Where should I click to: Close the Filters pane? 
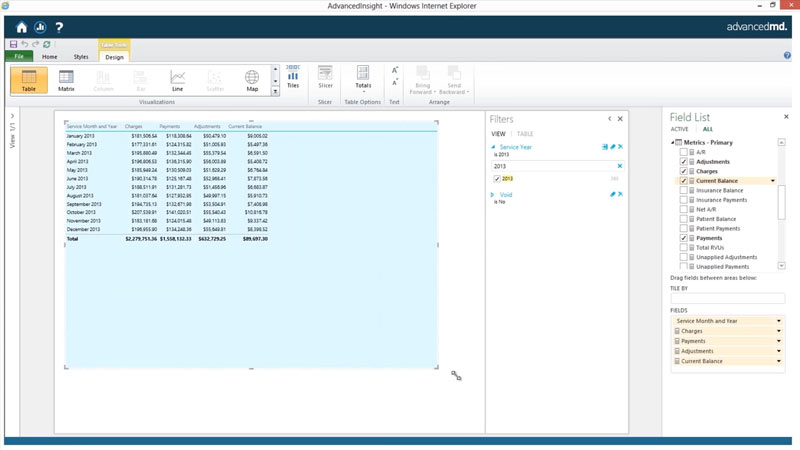tap(620, 119)
